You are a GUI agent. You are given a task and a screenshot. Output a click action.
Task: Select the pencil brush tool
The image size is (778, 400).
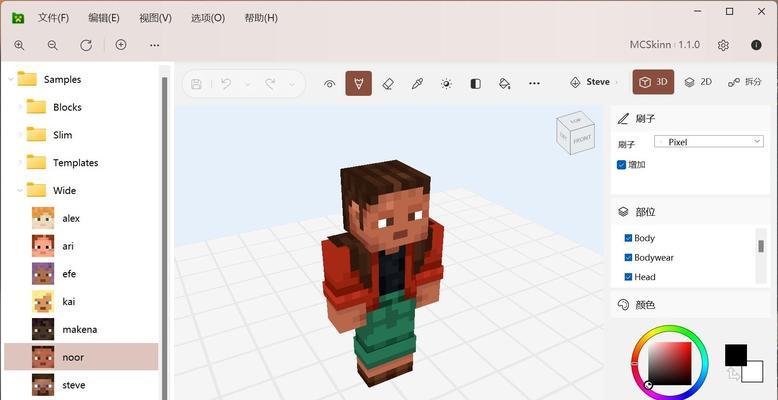[x=358, y=83]
